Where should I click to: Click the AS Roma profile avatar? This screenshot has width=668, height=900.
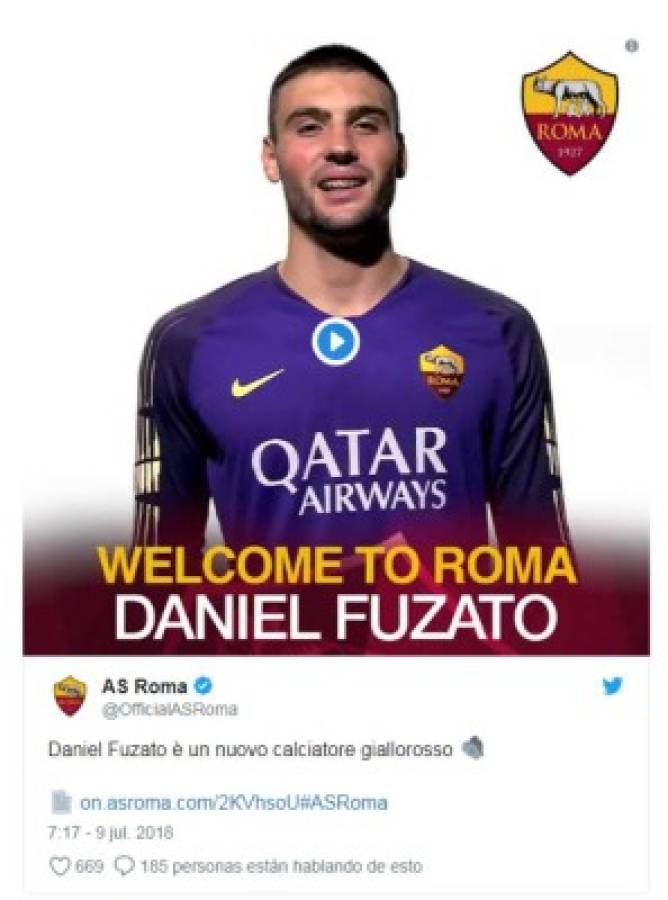(x=70, y=696)
